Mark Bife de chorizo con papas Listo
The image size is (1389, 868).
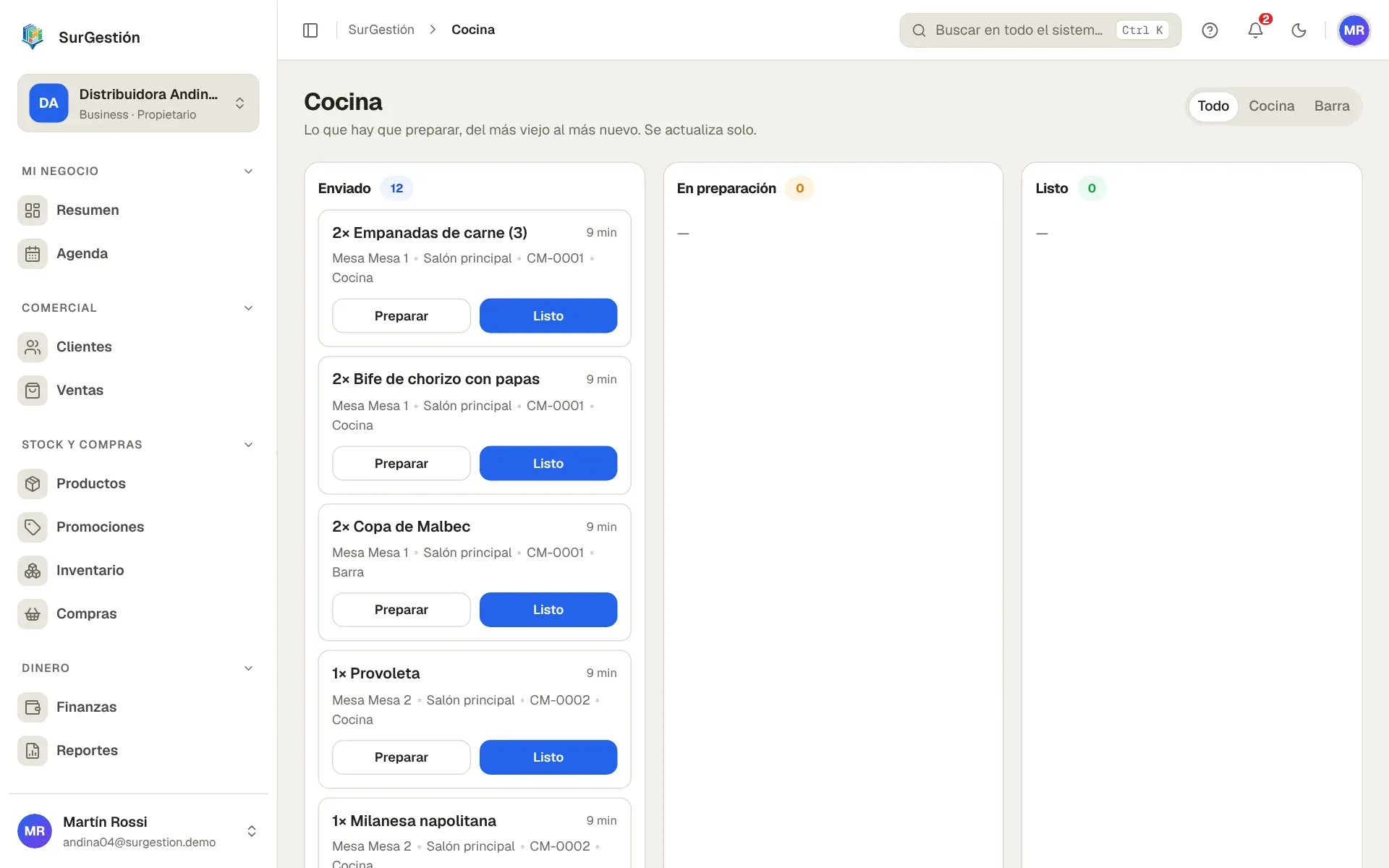tap(548, 464)
